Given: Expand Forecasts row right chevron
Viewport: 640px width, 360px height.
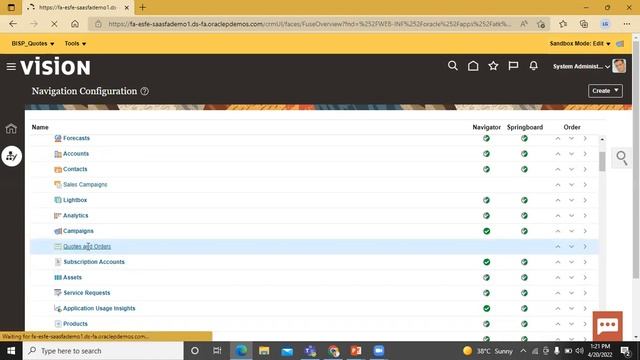Looking at the screenshot, I should [585, 138].
